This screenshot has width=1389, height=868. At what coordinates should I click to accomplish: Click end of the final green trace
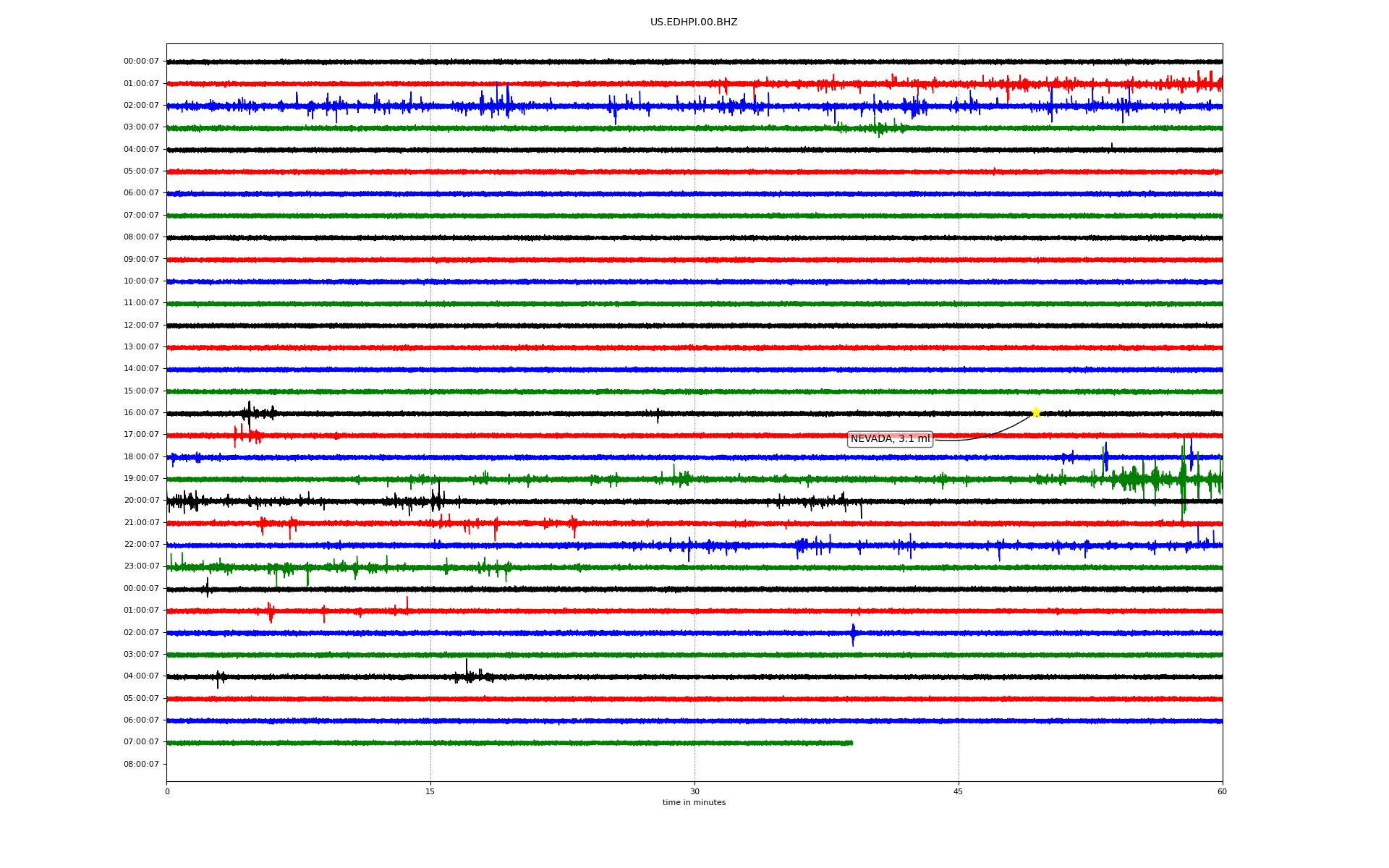[x=851, y=743]
